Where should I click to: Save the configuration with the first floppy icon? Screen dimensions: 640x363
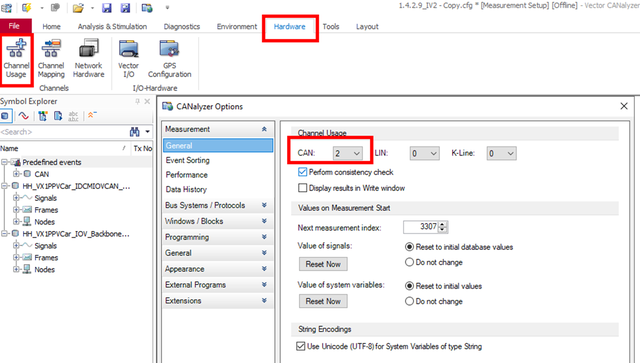pos(107,7)
